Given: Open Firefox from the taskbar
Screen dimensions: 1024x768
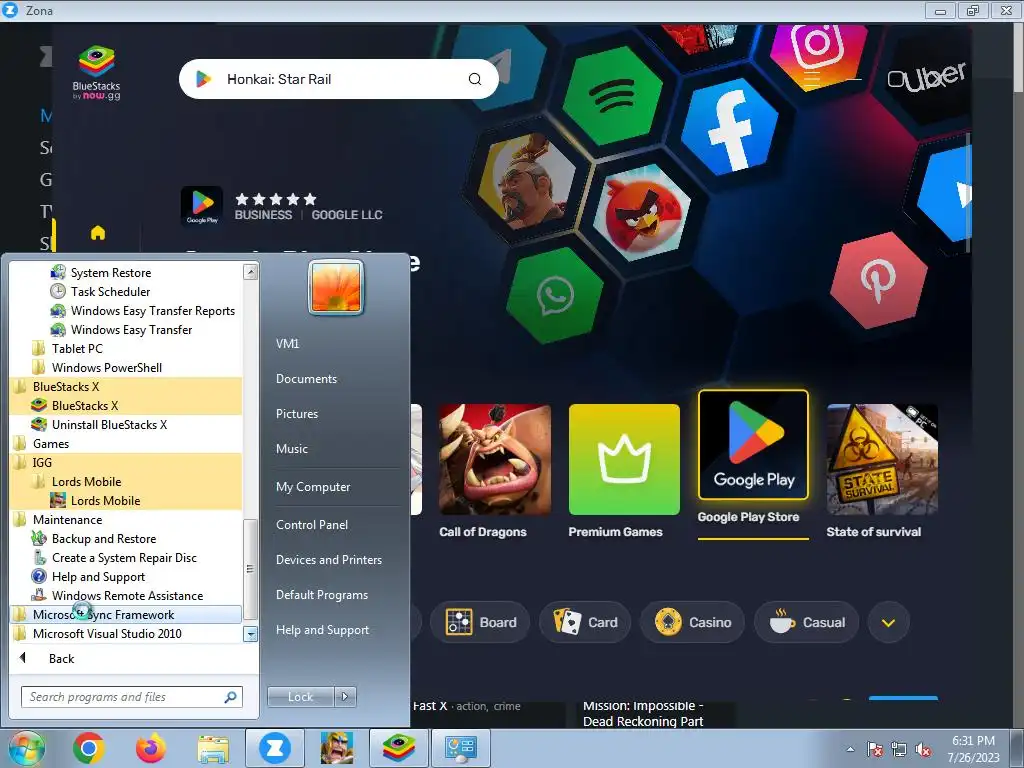Looking at the screenshot, I should click(x=151, y=748).
